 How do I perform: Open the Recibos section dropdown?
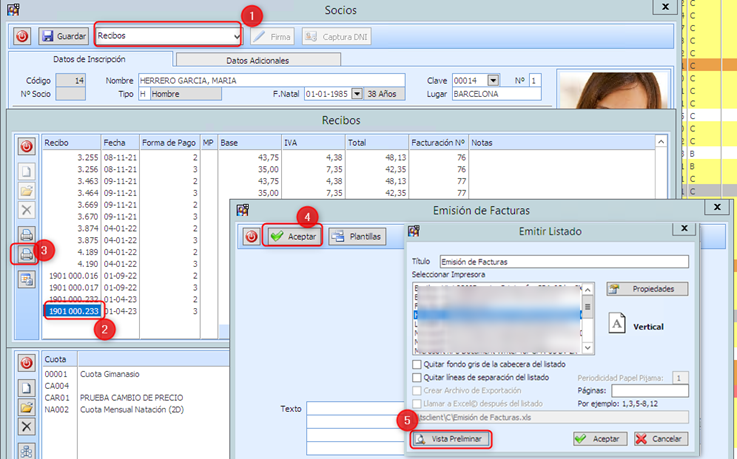pyautogui.click(x=236, y=36)
